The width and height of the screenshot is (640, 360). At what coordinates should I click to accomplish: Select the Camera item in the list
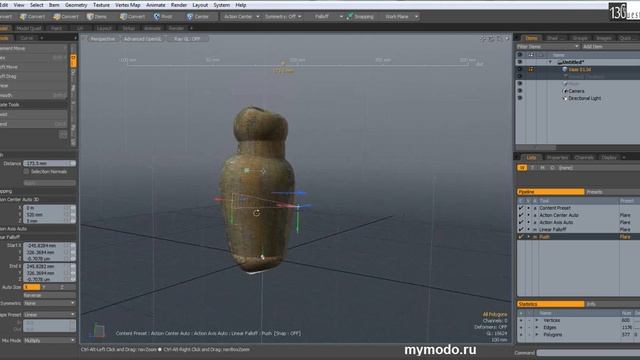(576, 91)
